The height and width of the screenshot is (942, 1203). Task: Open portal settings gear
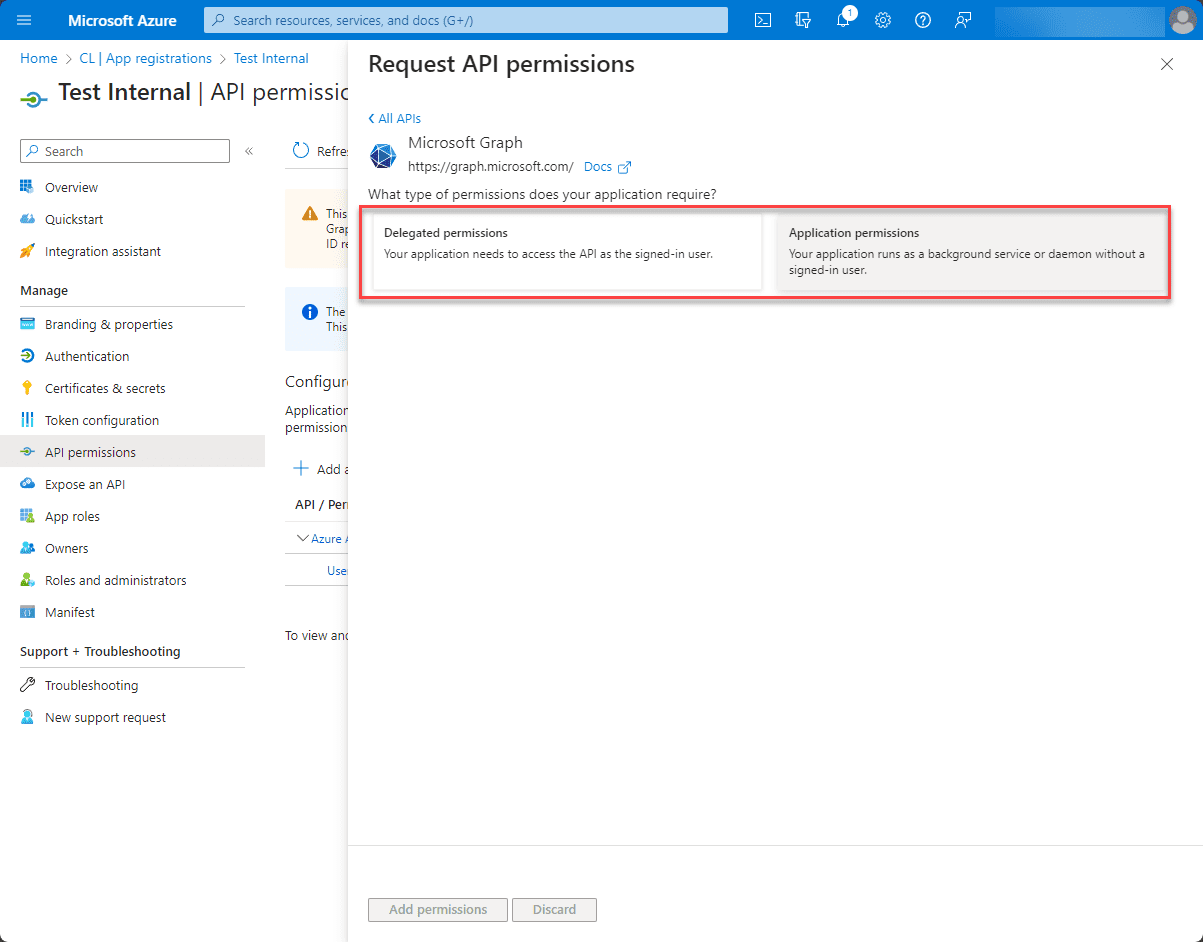(883, 20)
